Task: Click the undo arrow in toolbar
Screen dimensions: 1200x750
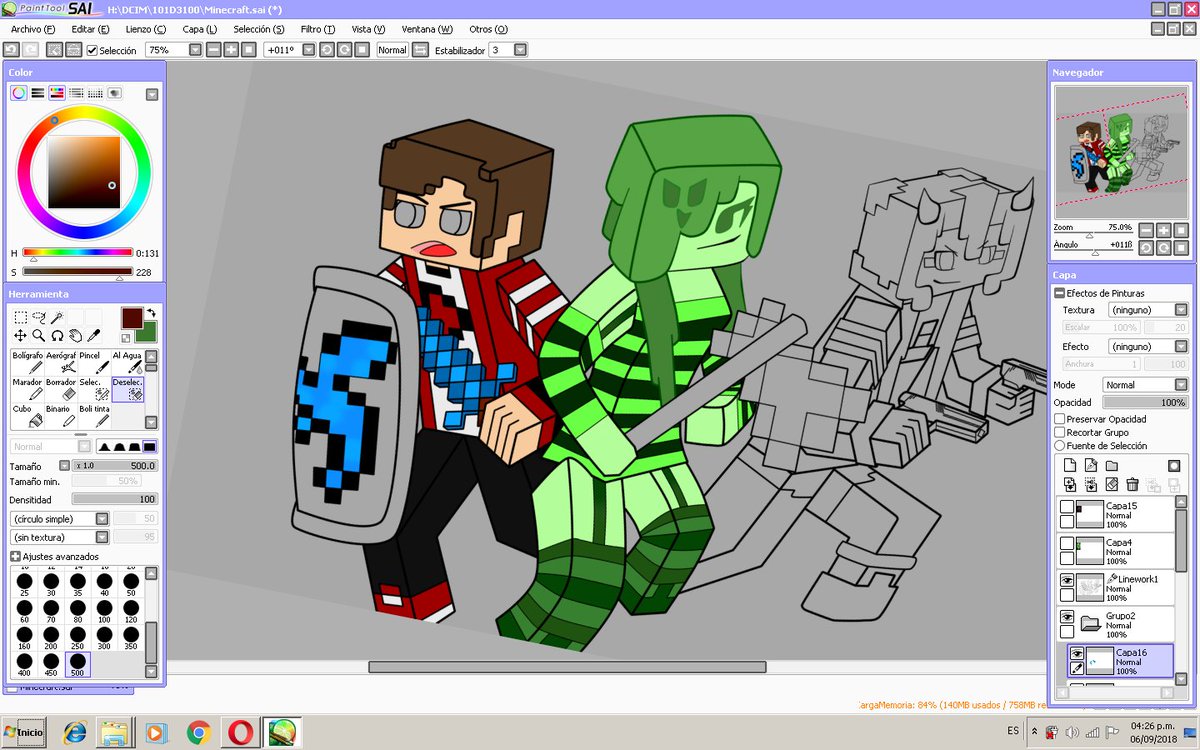Action: [12, 49]
